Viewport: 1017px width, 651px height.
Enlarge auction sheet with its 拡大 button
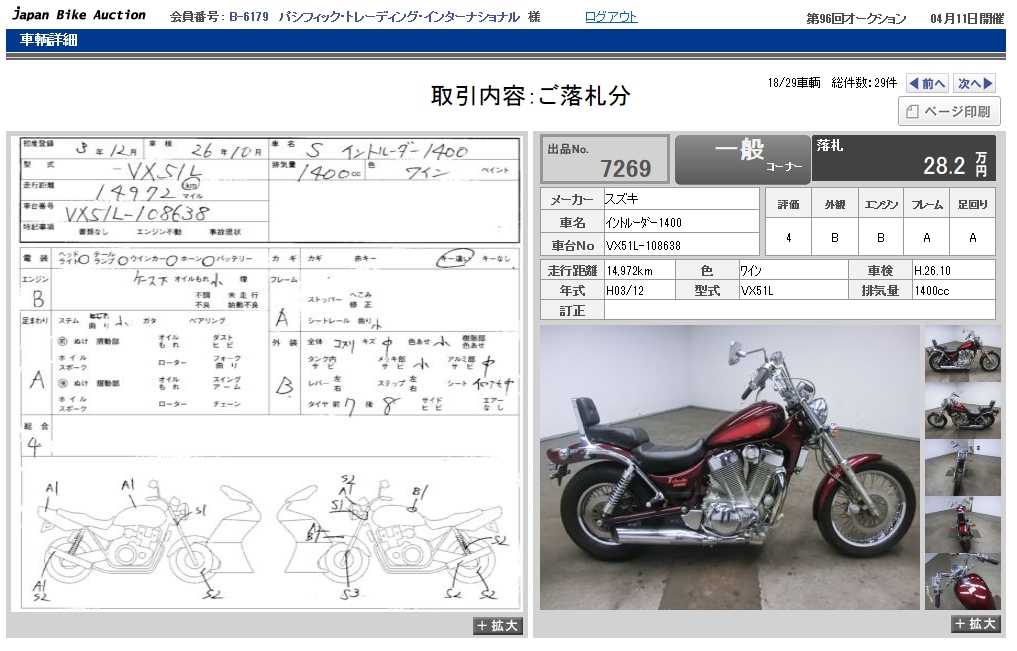(x=497, y=626)
